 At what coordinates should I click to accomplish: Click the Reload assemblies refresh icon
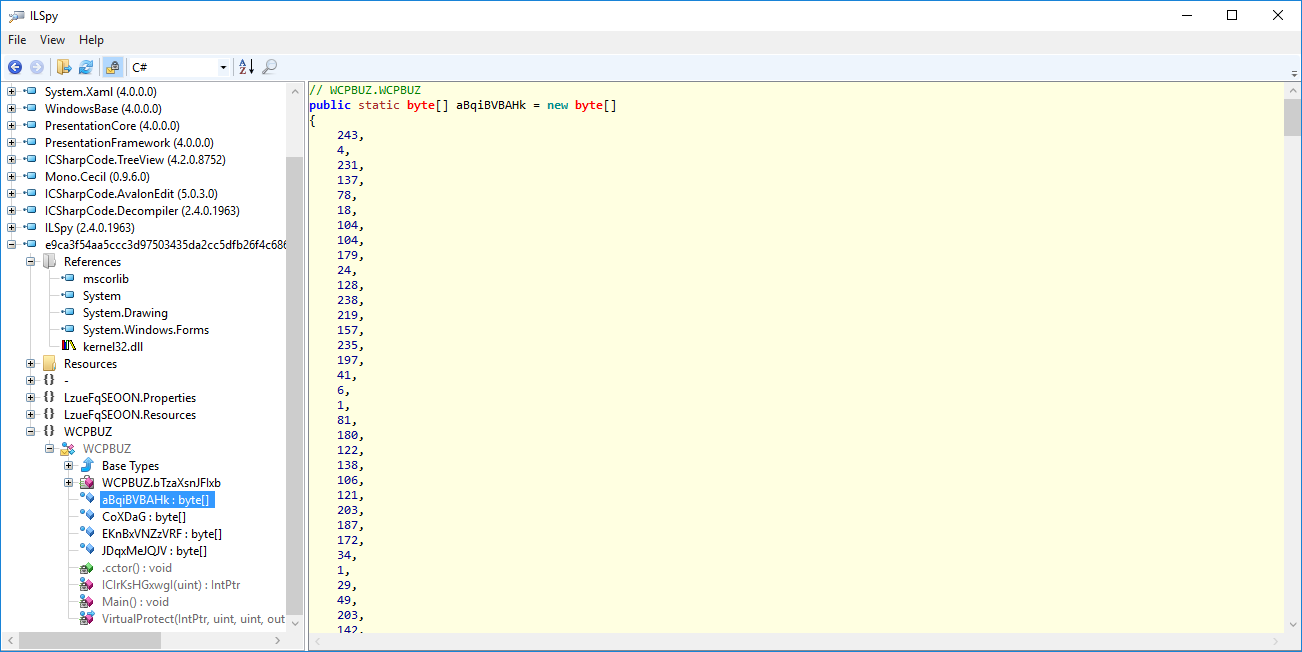pos(86,67)
